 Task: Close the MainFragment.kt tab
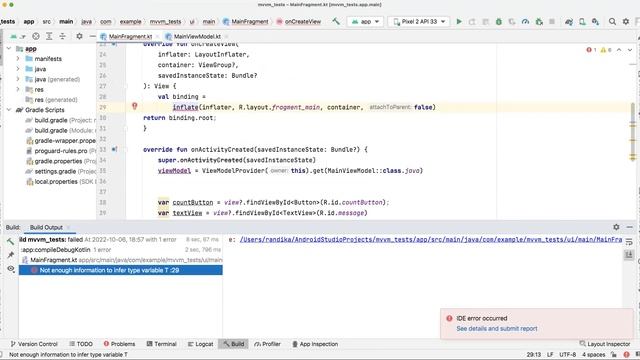[x=158, y=36]
